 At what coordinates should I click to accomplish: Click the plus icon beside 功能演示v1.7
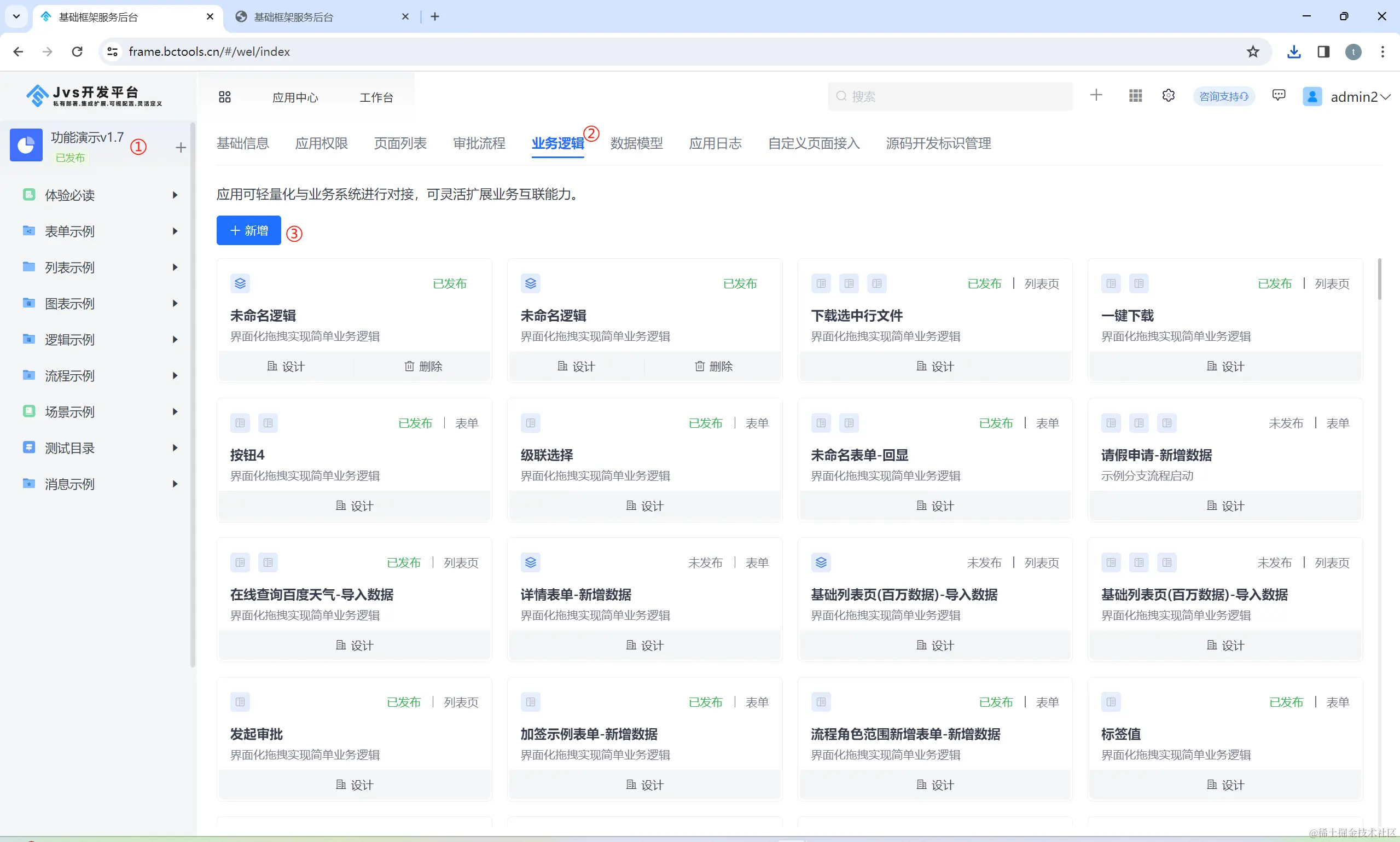coord(181,148)
